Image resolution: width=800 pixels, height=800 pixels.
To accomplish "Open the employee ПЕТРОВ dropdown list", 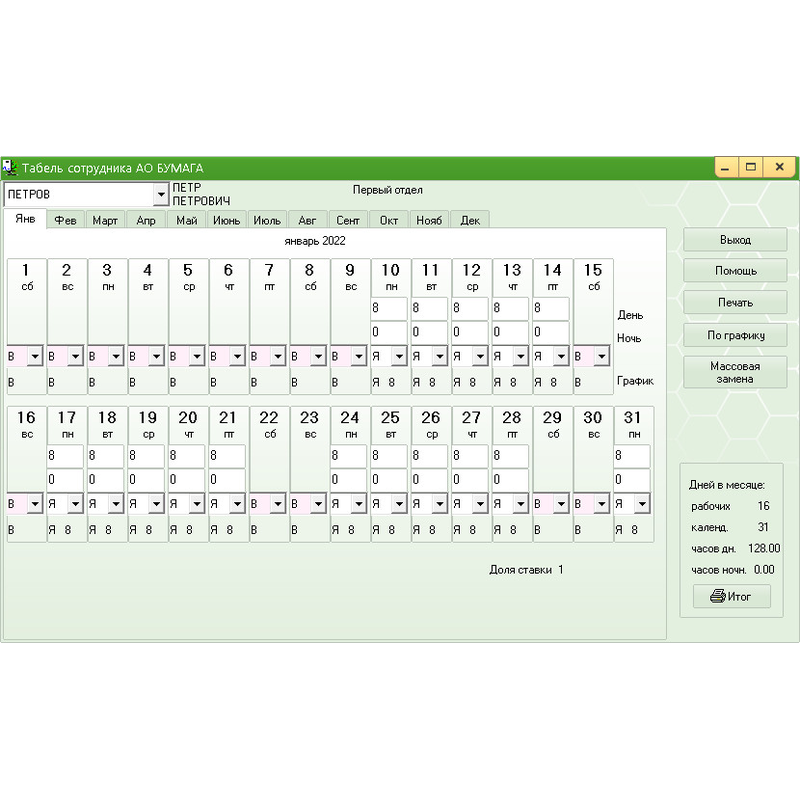I will tap(160, 194).
